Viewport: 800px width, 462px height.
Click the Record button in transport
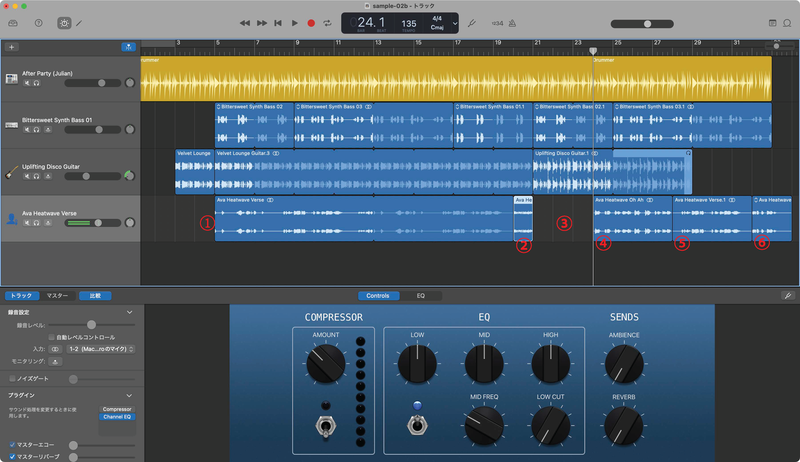point(310,22)
